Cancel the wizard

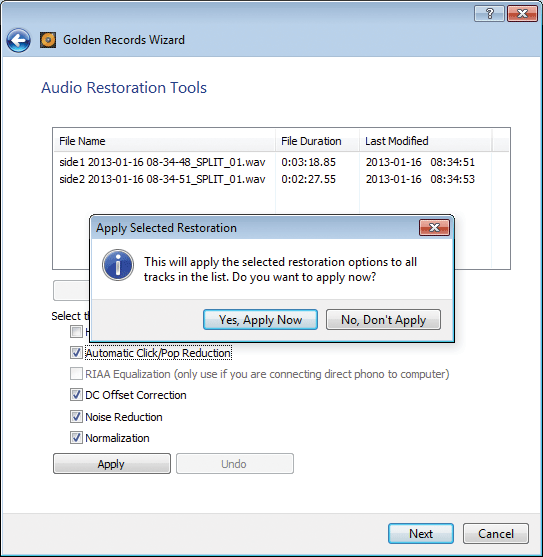coord(496,533)
